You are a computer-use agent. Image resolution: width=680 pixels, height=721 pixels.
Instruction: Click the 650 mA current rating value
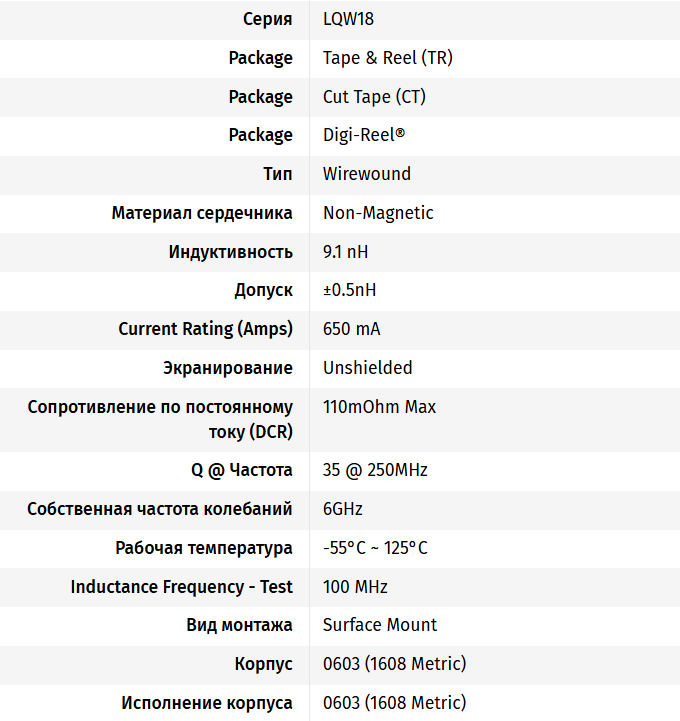click(x=351, y=329)
